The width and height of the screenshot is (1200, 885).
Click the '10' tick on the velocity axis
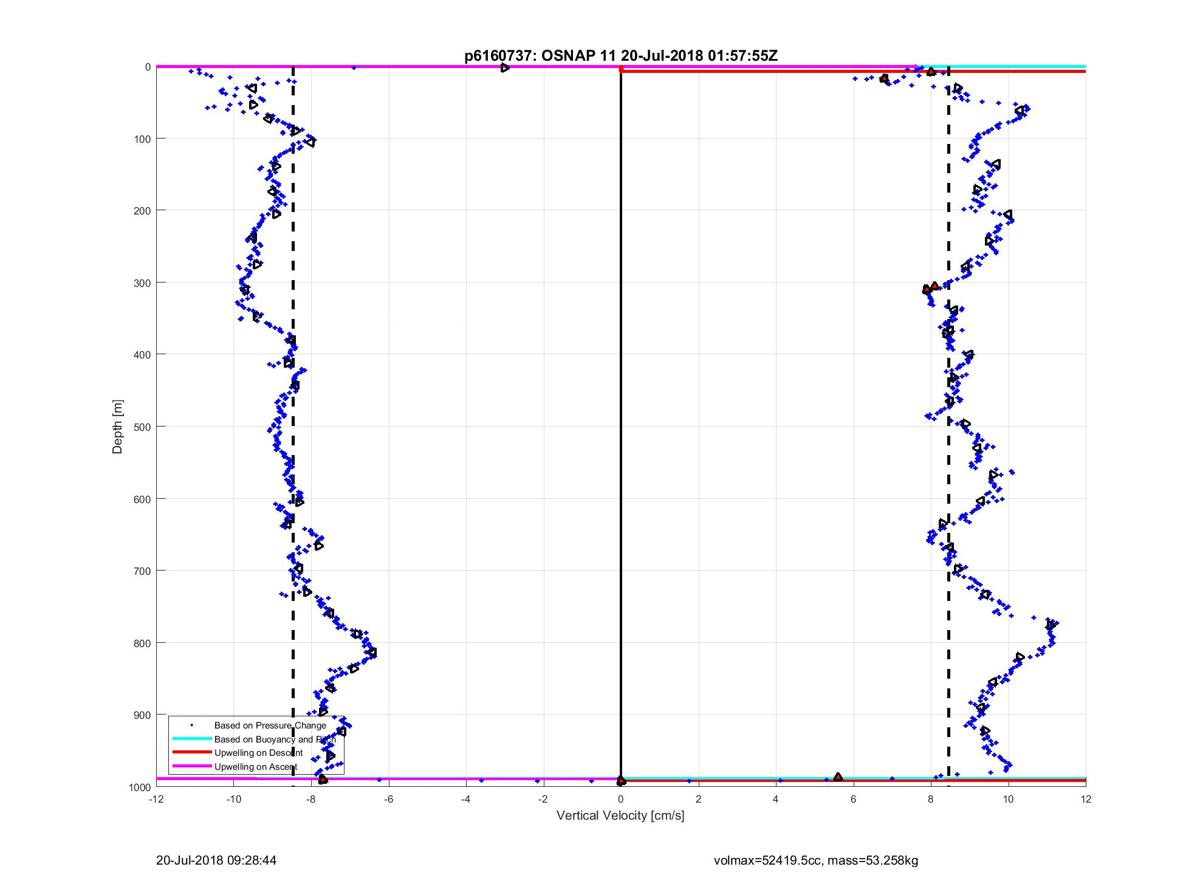pyautogui.click(x=1008, y=799)
